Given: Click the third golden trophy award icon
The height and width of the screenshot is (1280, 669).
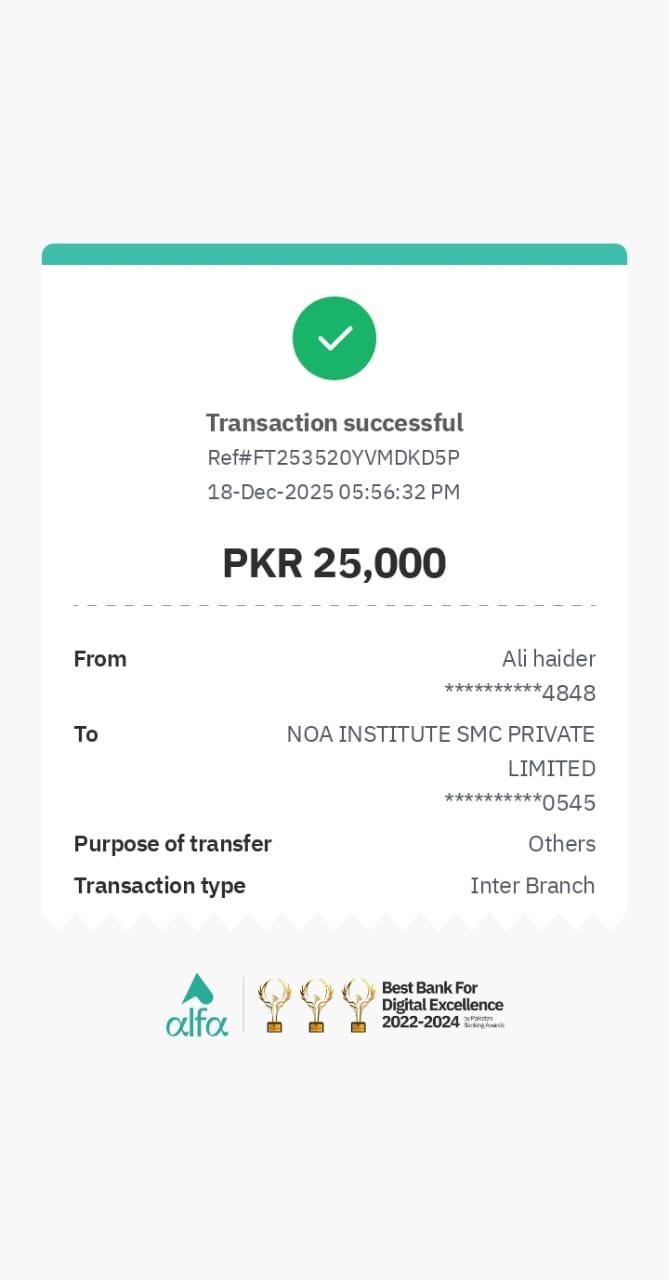Looking at the screenshot, I should (358, 1005).
